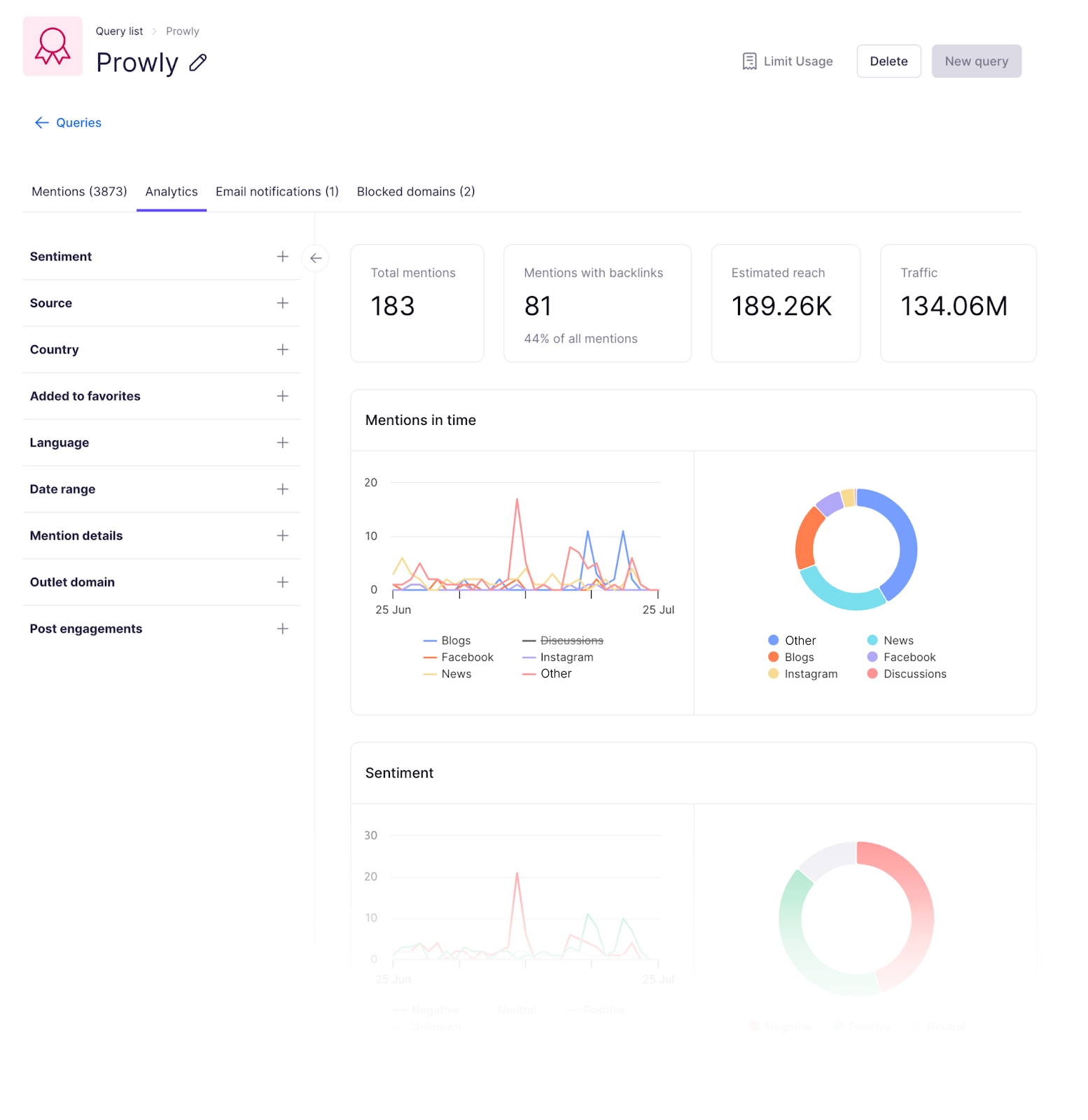Collapse the filter sidebar with arrow button

[316, 258]
